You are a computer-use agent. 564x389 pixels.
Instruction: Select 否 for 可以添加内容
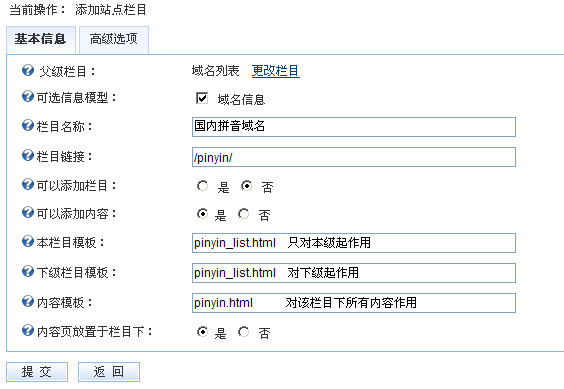coord(244,214)
